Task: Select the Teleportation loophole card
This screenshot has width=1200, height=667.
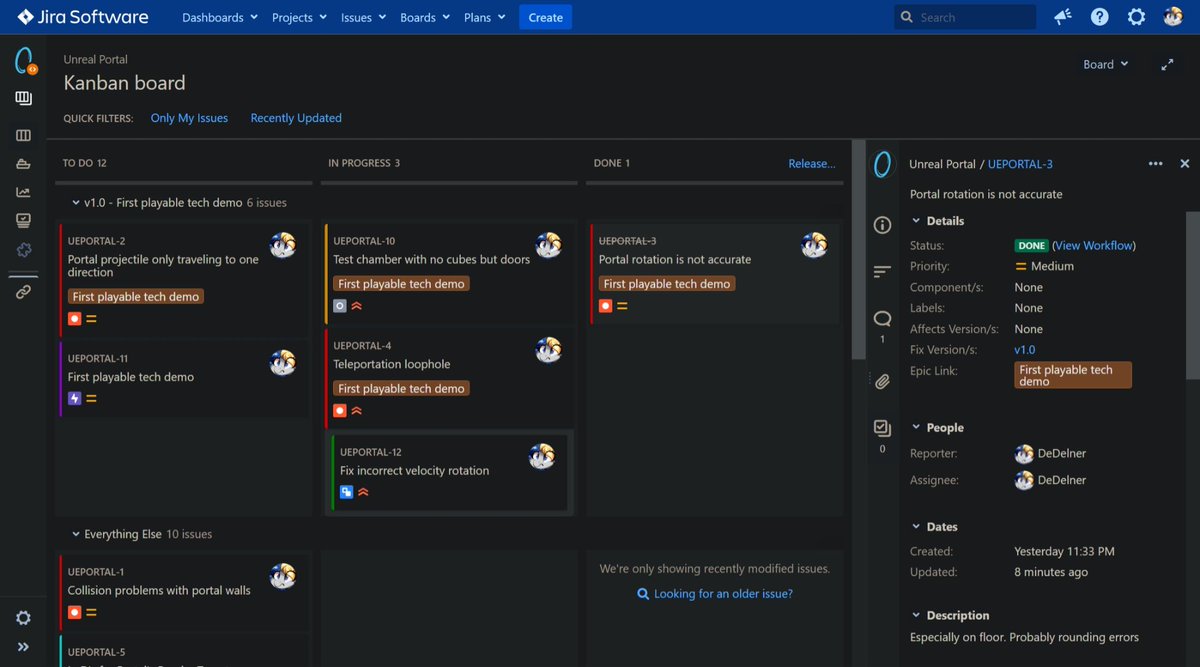Action: pos(449,378)
